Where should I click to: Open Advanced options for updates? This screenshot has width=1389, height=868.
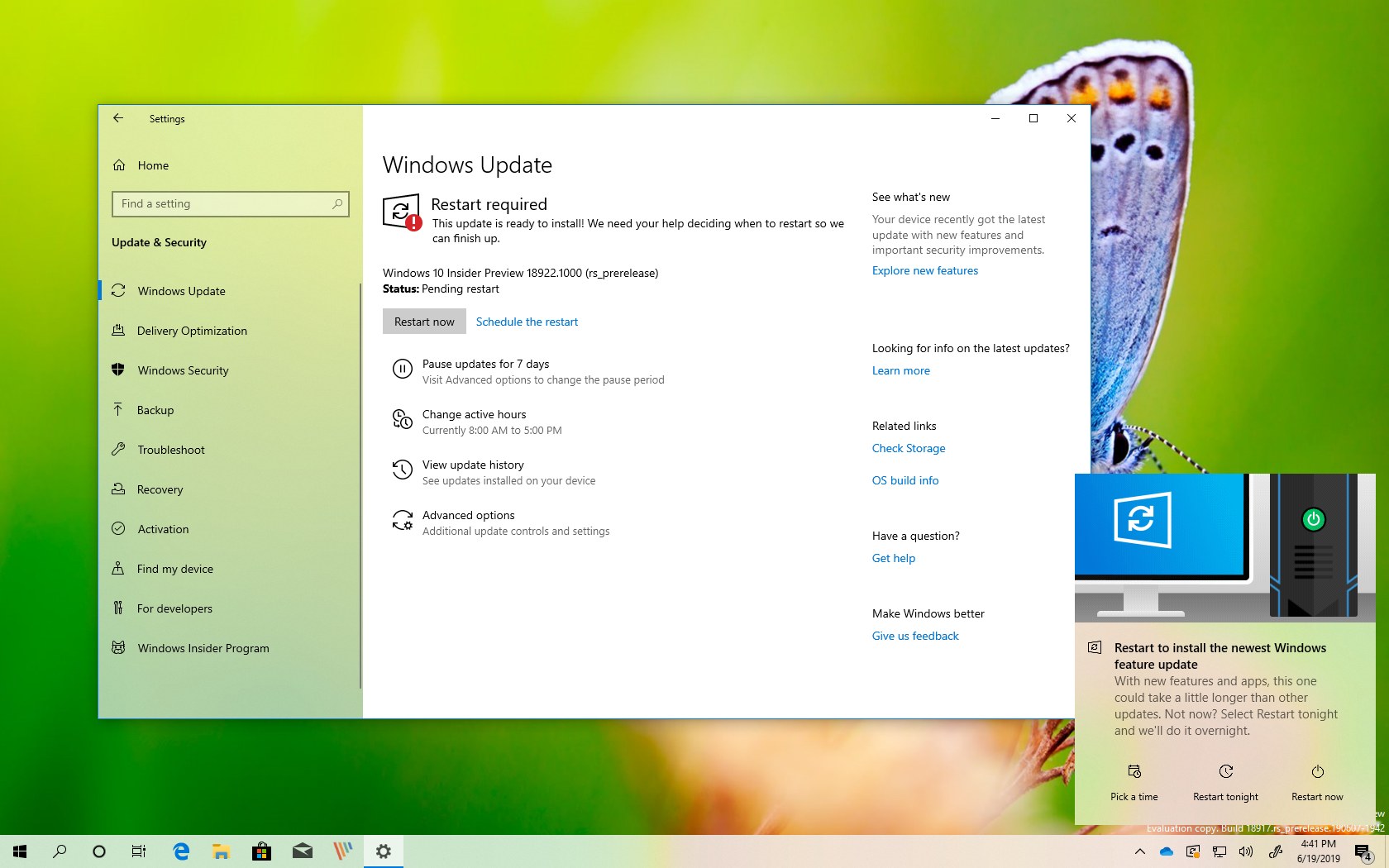tap(469, 515)
